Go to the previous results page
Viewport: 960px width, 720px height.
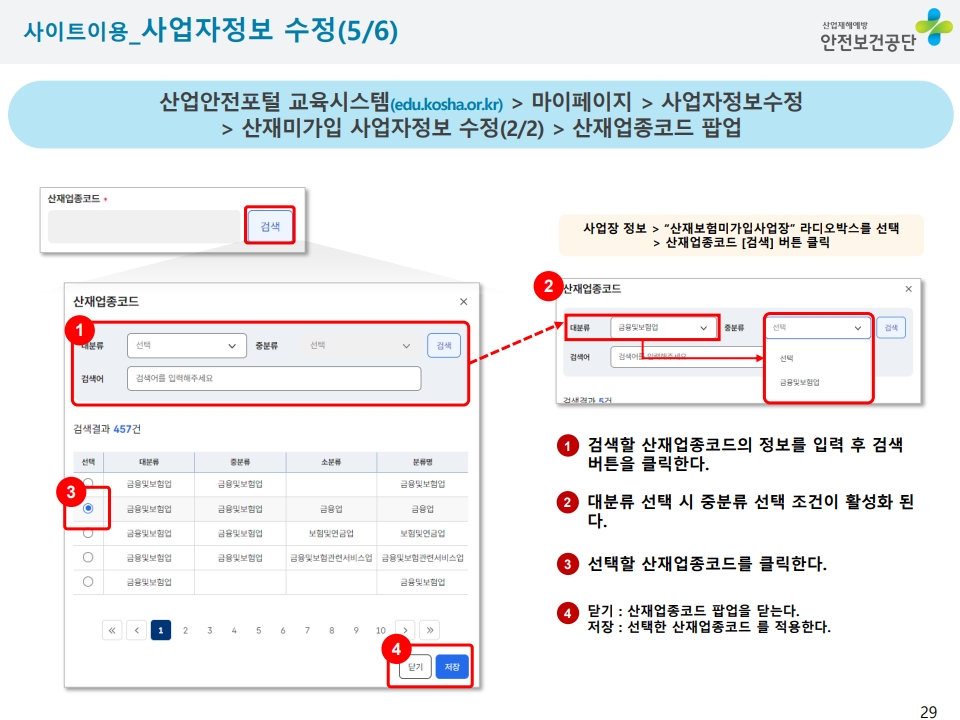(136, 630)
